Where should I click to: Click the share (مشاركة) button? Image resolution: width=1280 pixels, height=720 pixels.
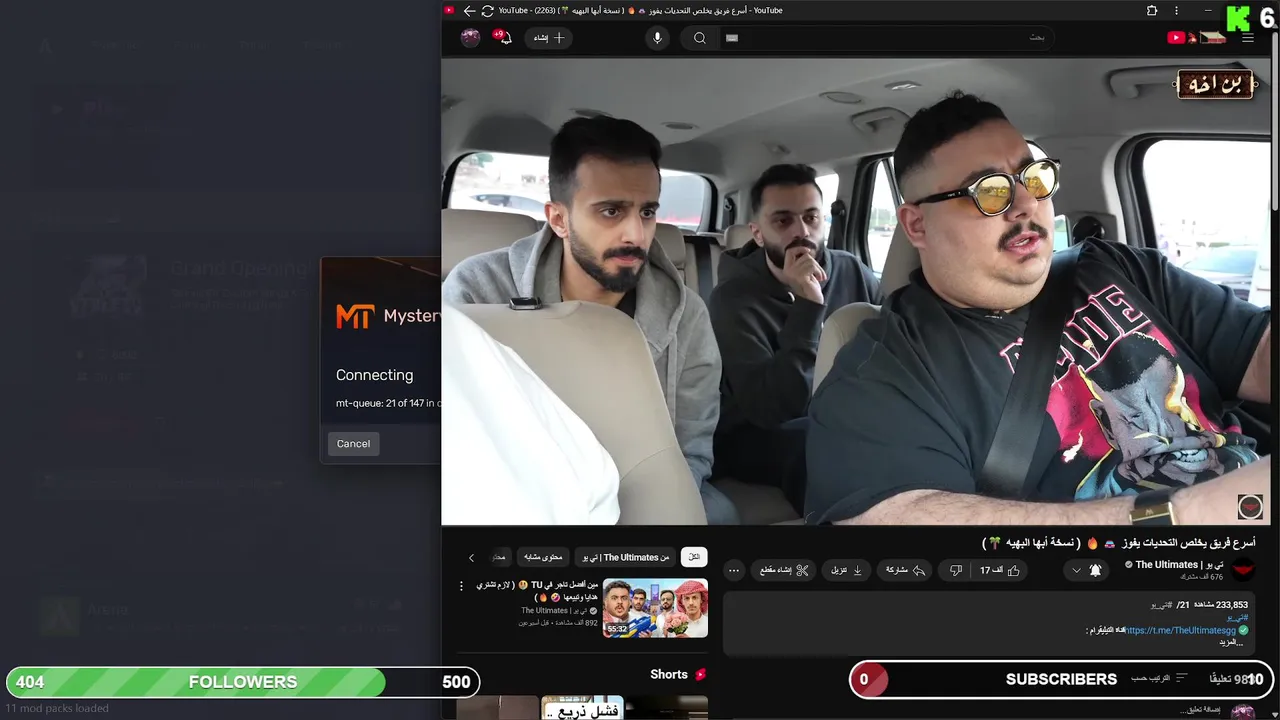point(905,570)
